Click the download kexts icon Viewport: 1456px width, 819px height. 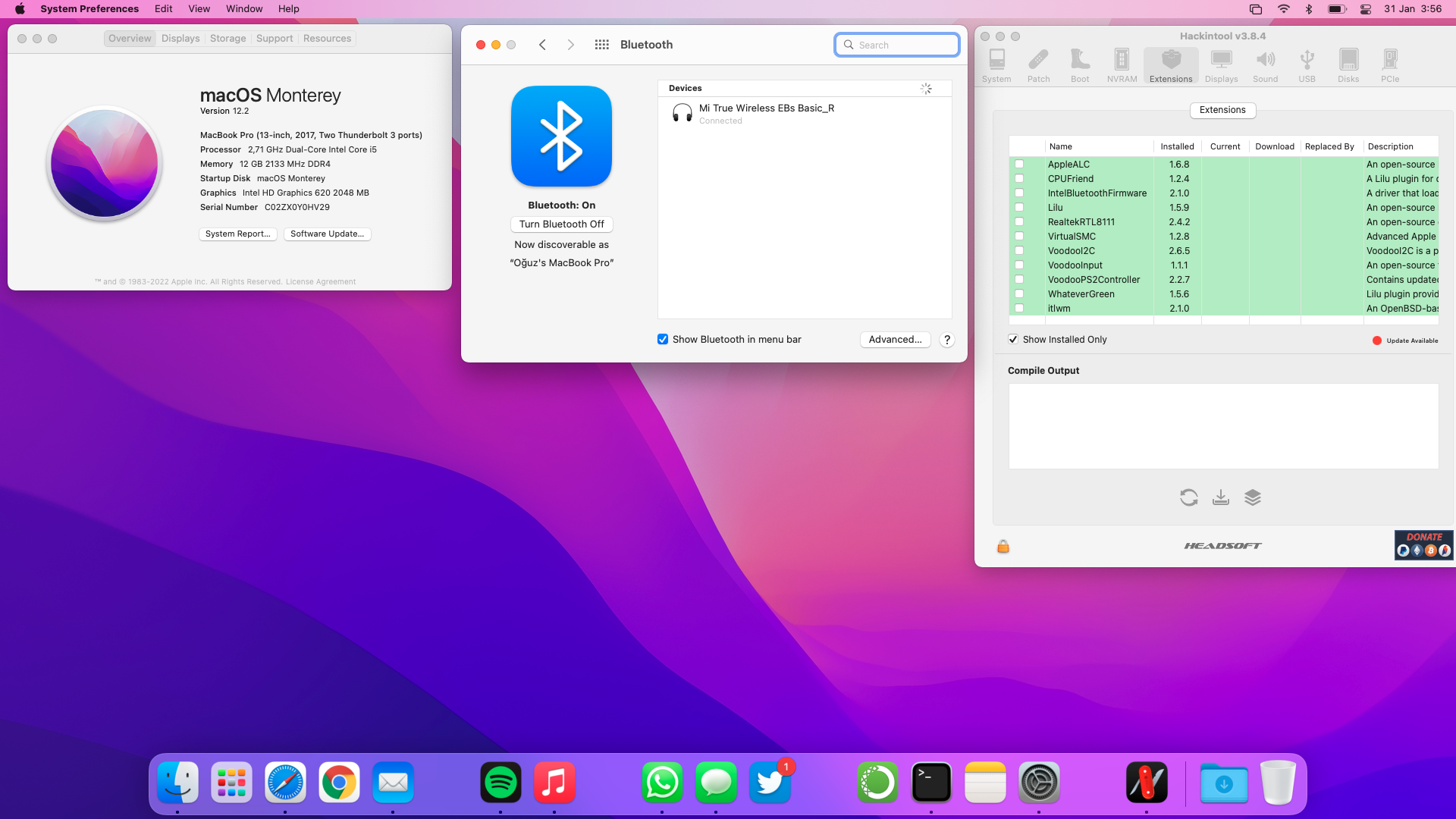pyautogui.click(x=1220, y=497)
